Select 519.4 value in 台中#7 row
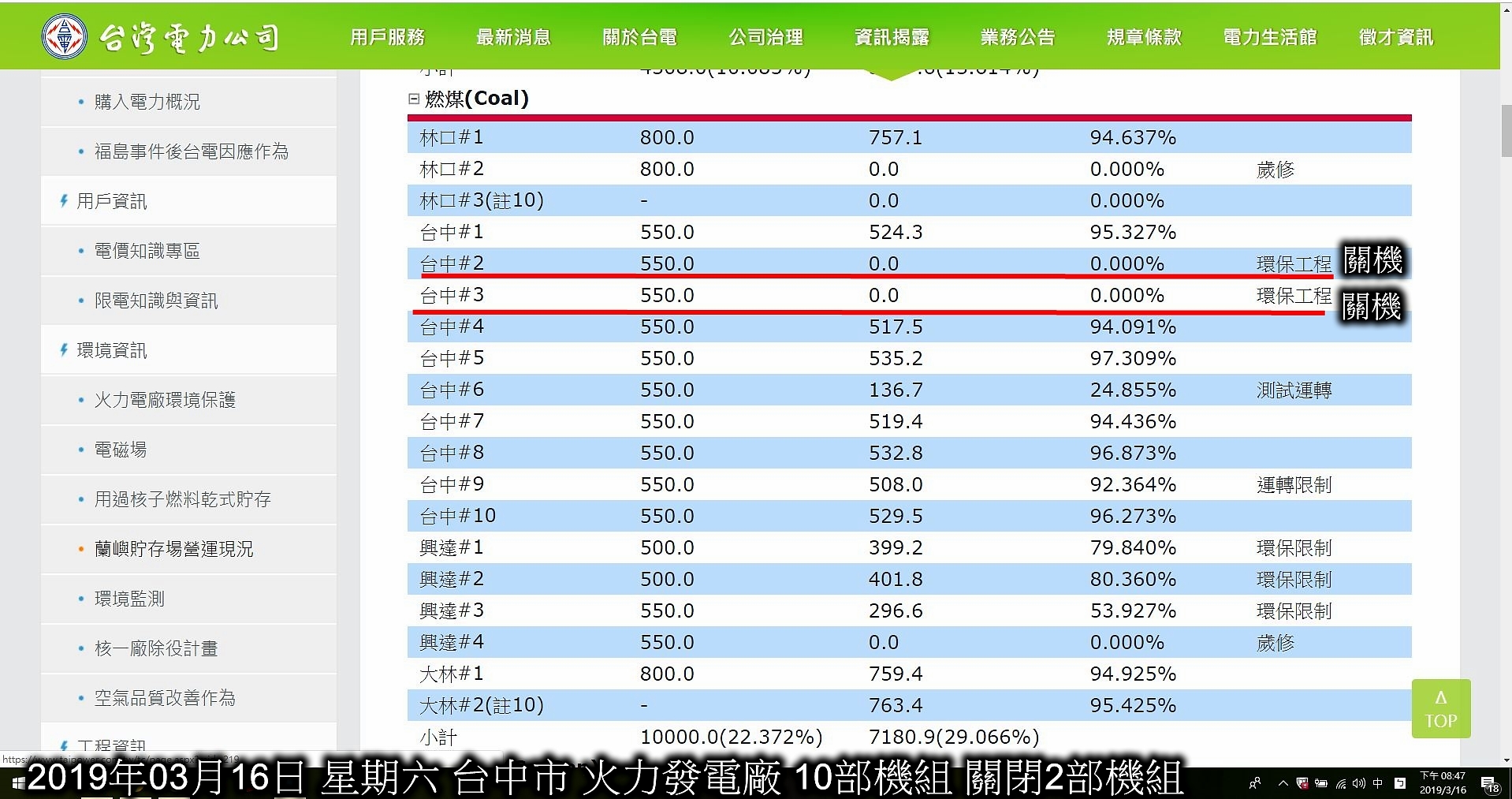The width and height of the screenshot is (1512, 799). coord(896,421)
